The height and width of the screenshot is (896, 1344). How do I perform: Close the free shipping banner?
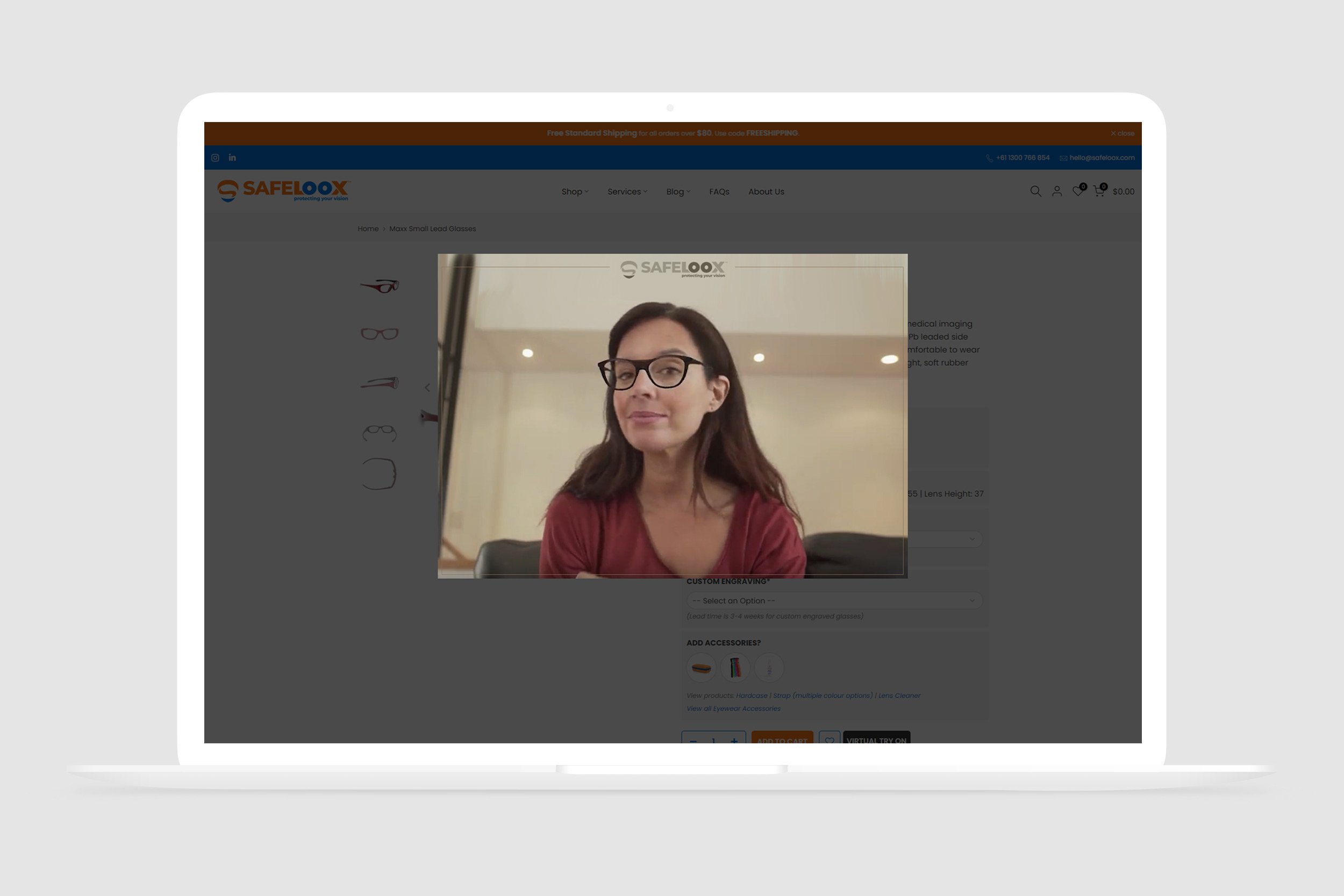(1123, 133)
